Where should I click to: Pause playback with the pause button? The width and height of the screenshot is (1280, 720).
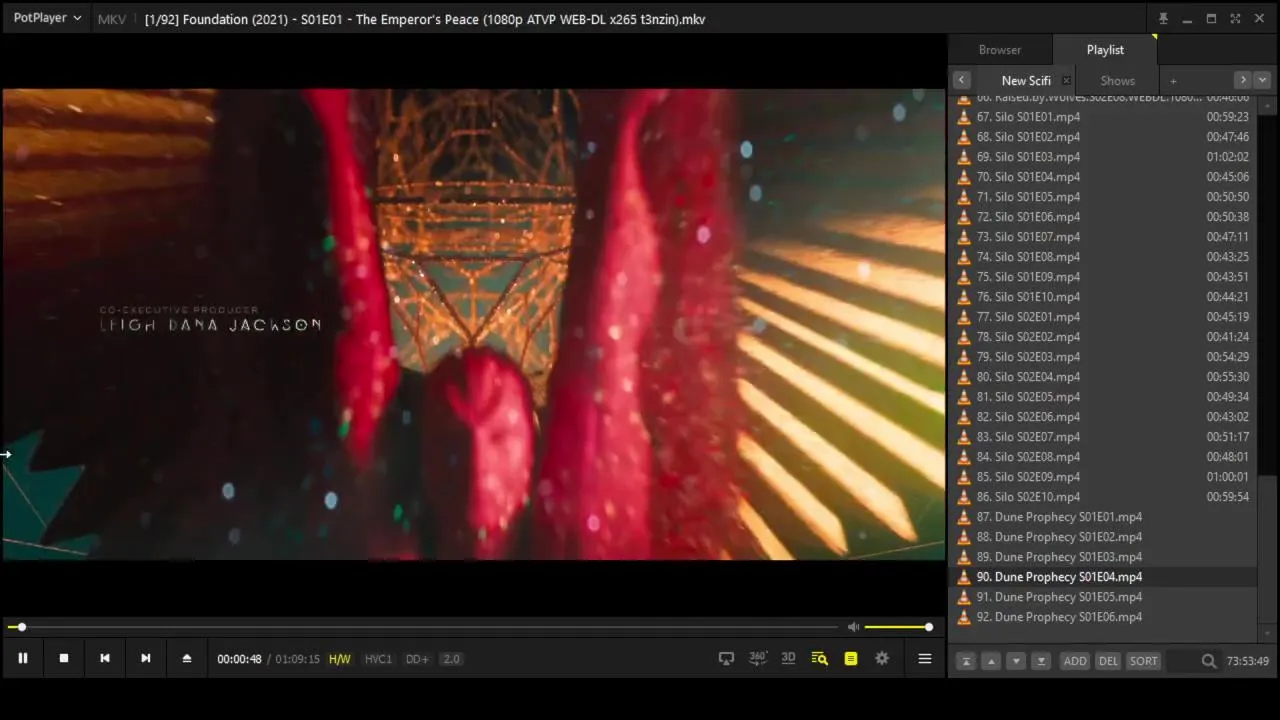pyautogui.click(x=23, y=658)
